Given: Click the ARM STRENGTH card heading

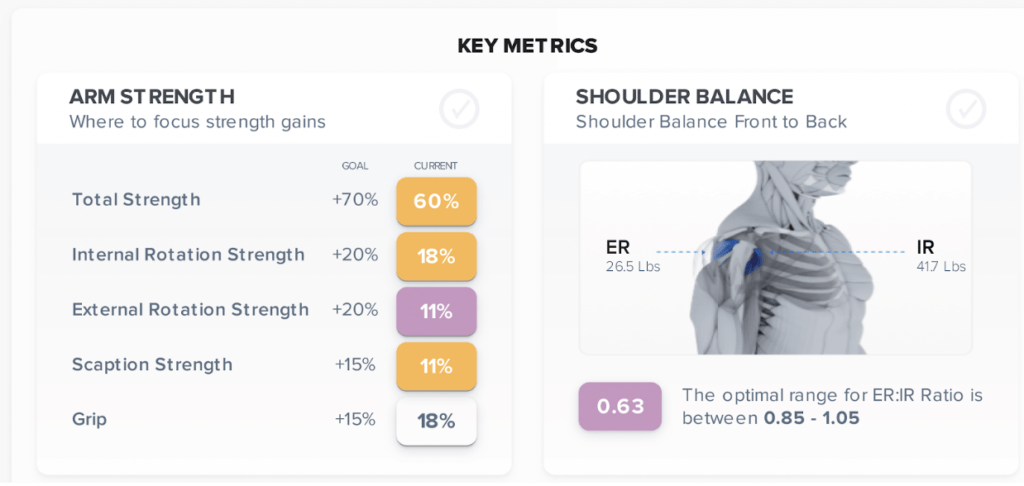Looking at the screenshot, I should pyautogui.click(x=152, y=97).
